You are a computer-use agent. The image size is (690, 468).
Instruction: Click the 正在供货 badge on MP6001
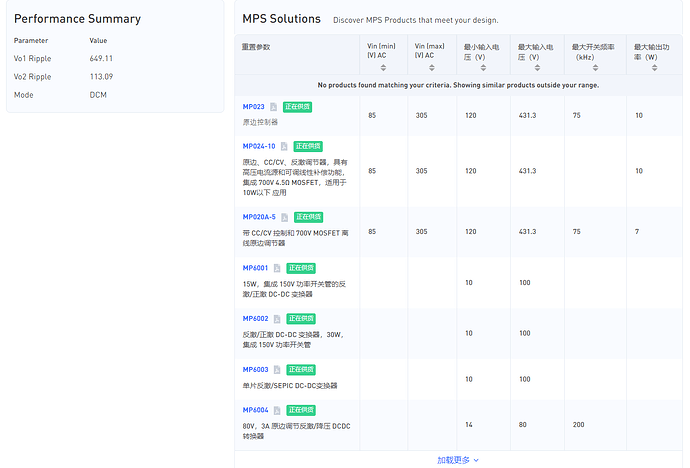(301, 268)
